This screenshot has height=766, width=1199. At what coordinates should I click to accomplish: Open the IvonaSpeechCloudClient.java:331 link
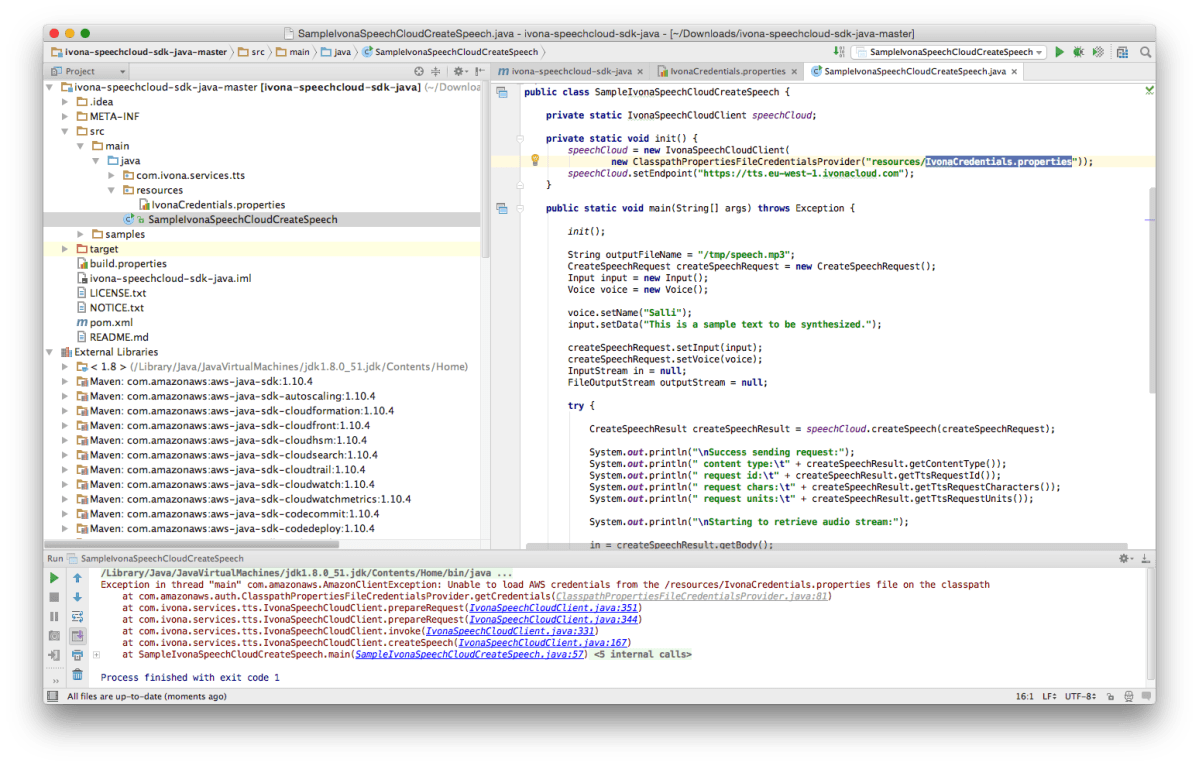click(510, 631)
